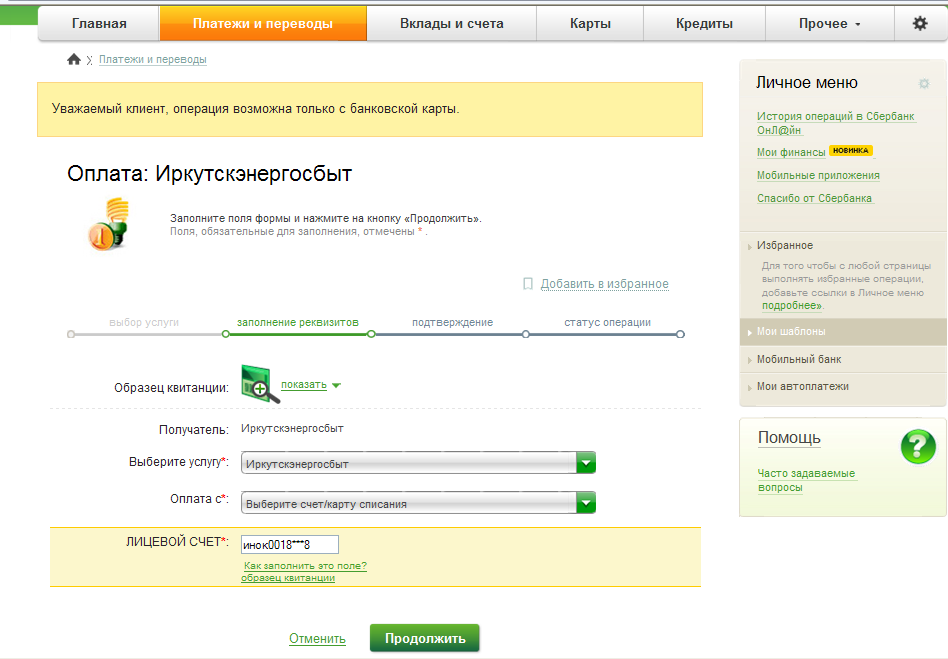Open the Оплата с account selection dropdown

point(418,503)
